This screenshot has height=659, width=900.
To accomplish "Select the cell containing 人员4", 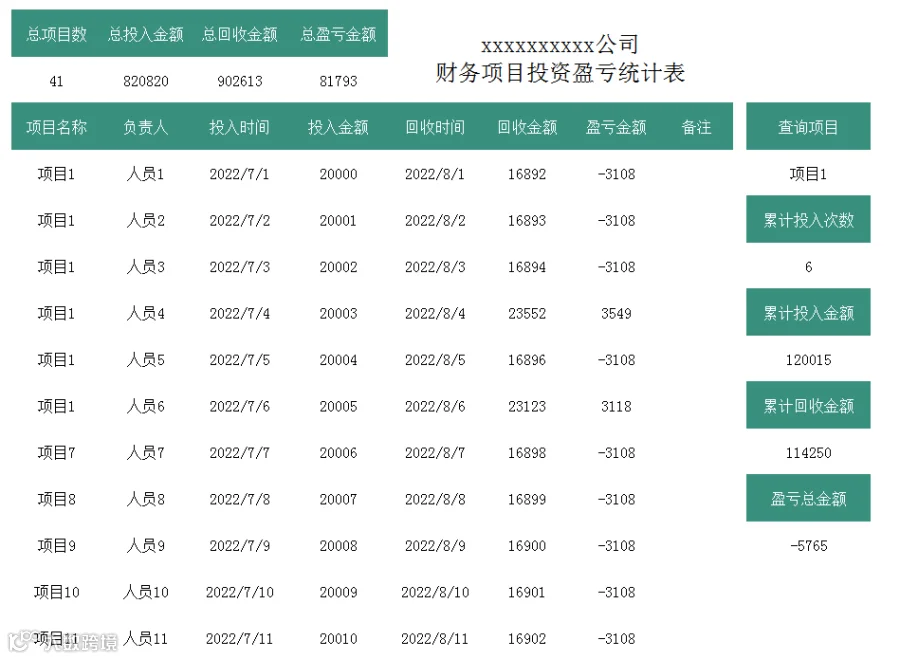I will pyautogui.click(x=146, y=313).
